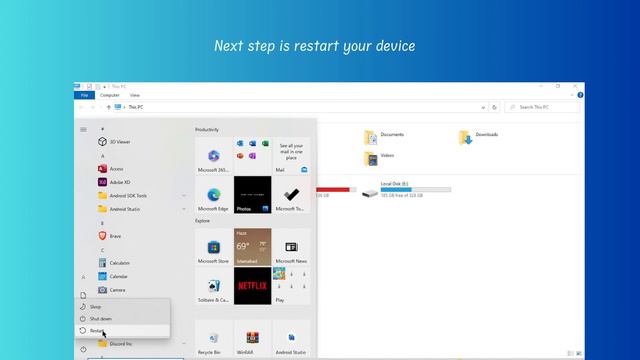
Task: Click the Productivity group header
Action: coord(207,129)
